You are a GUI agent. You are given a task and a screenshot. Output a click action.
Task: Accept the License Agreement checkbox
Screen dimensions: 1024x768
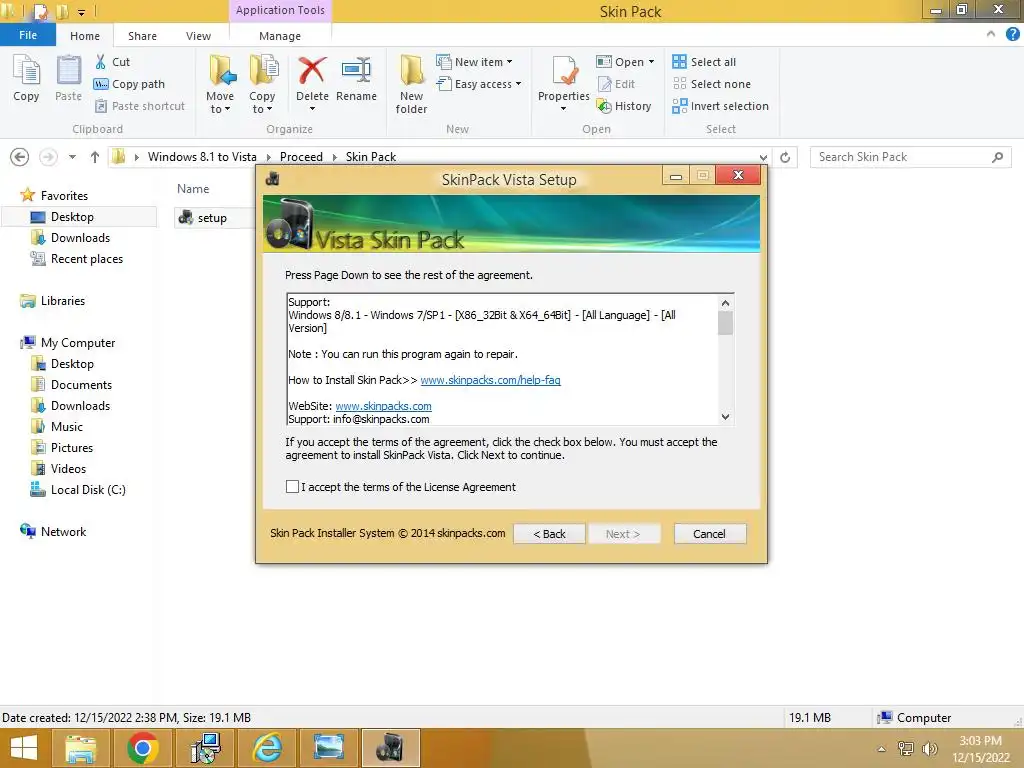[x=292, y=487]
